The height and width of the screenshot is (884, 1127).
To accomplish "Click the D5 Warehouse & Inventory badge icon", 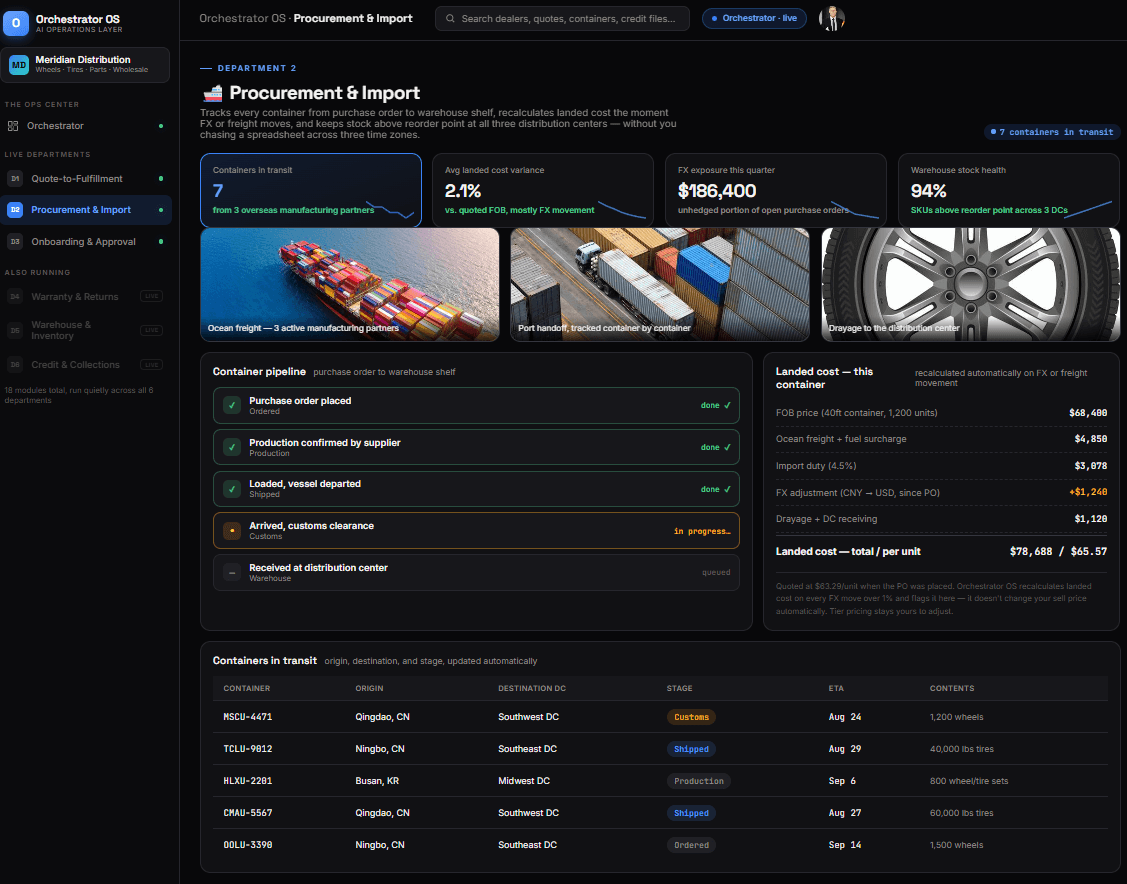I will pos(15,330).
